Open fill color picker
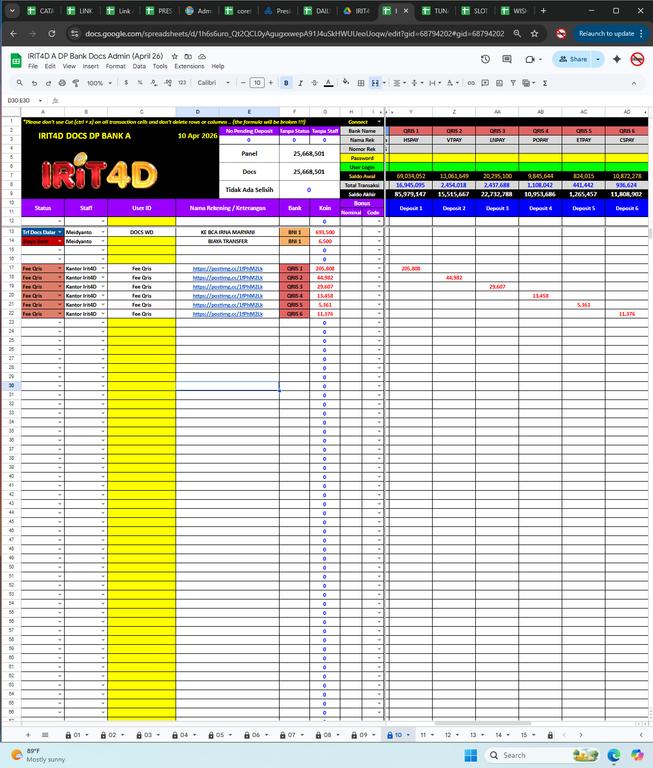653x768 pixels. click(346, 83)
